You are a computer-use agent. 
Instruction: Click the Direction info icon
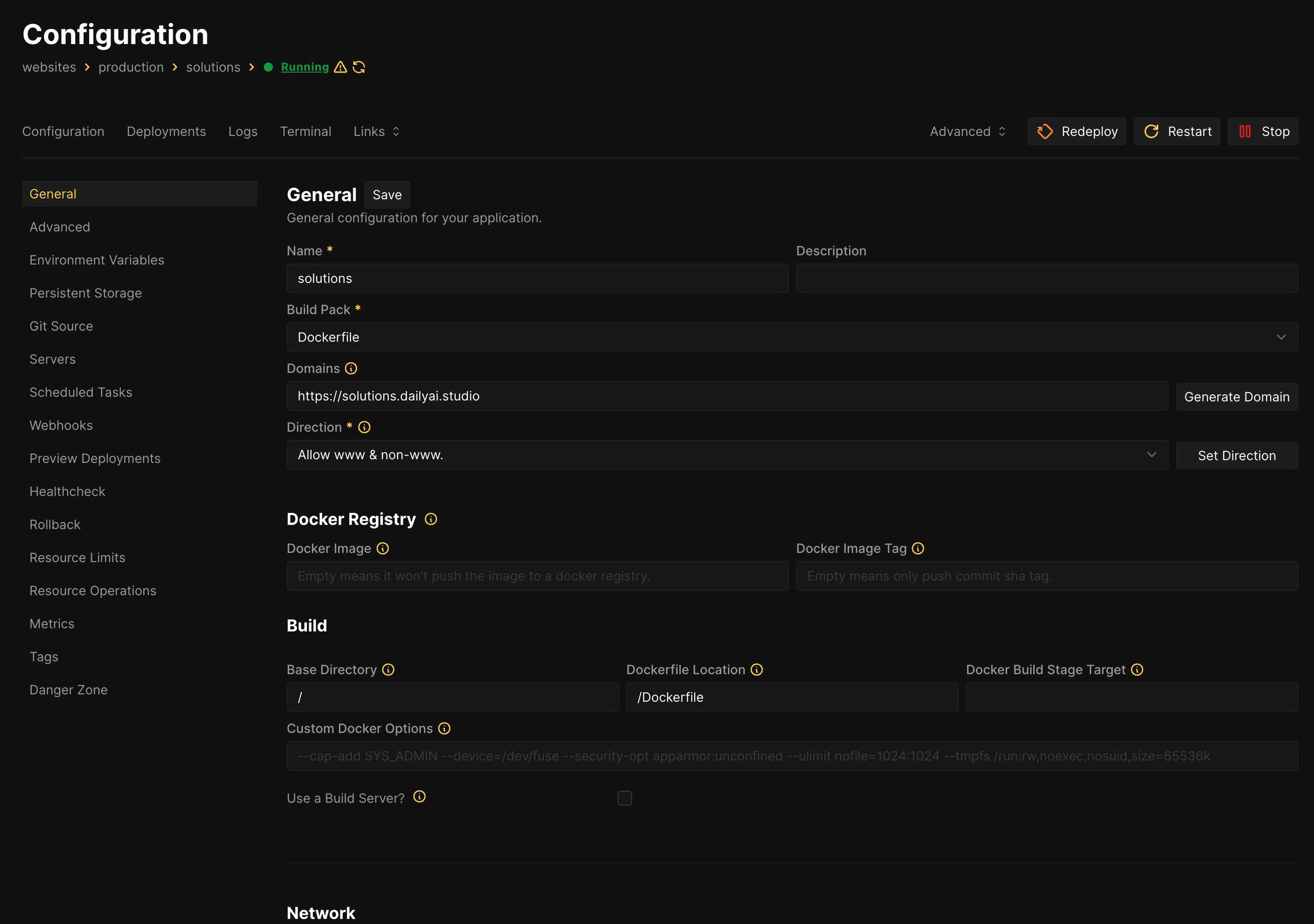point(364,428)
